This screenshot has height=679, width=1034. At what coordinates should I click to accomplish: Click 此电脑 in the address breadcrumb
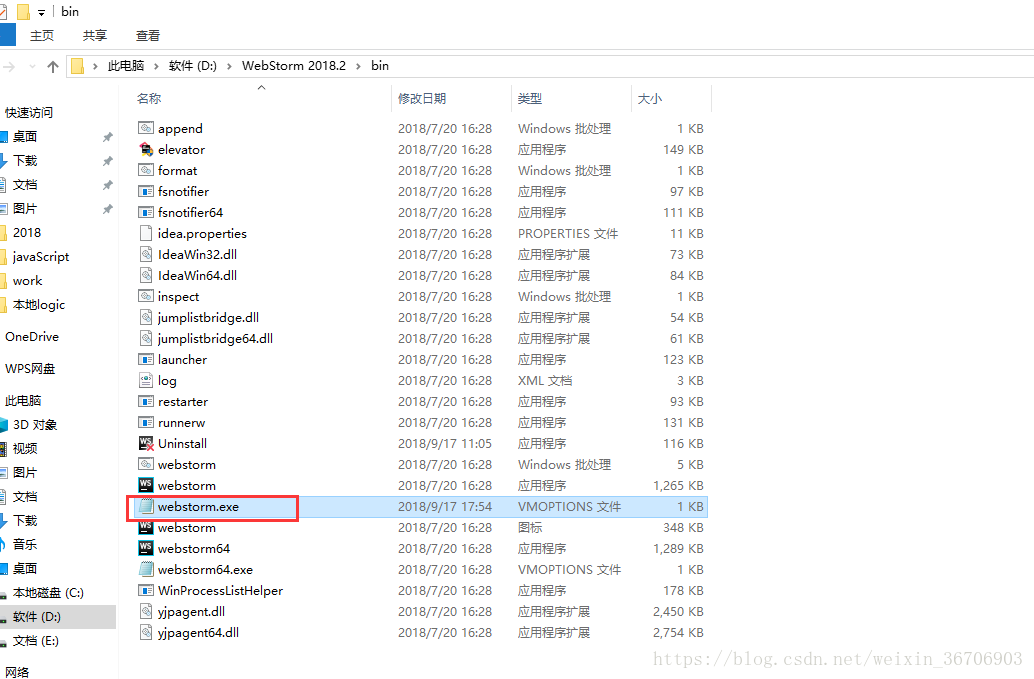[x=126, y=66]
